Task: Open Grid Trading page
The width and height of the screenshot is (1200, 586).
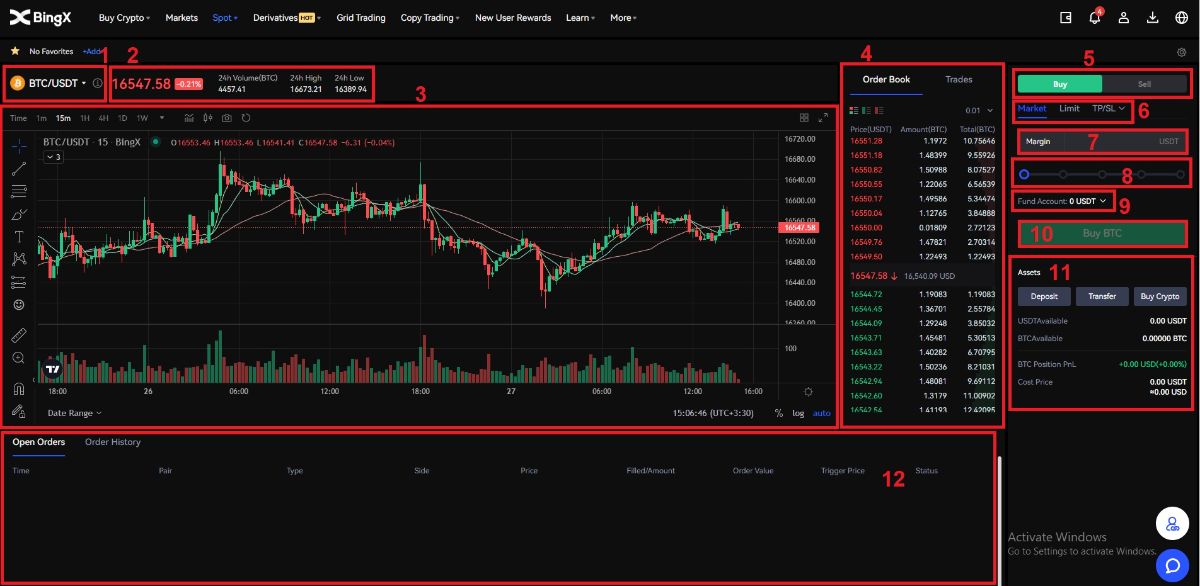Action: tap(360, 17)
